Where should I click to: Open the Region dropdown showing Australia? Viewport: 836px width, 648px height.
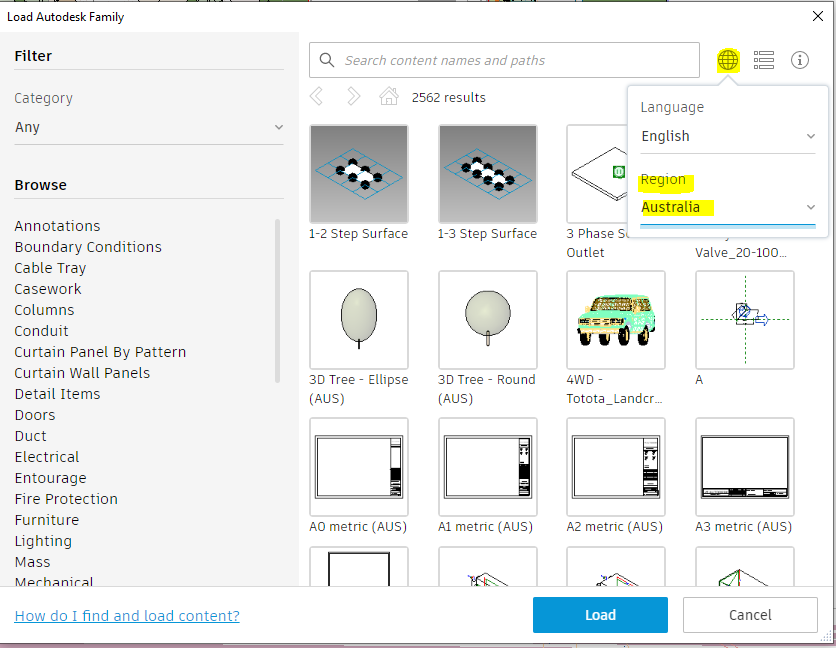(x=726, y=207)
